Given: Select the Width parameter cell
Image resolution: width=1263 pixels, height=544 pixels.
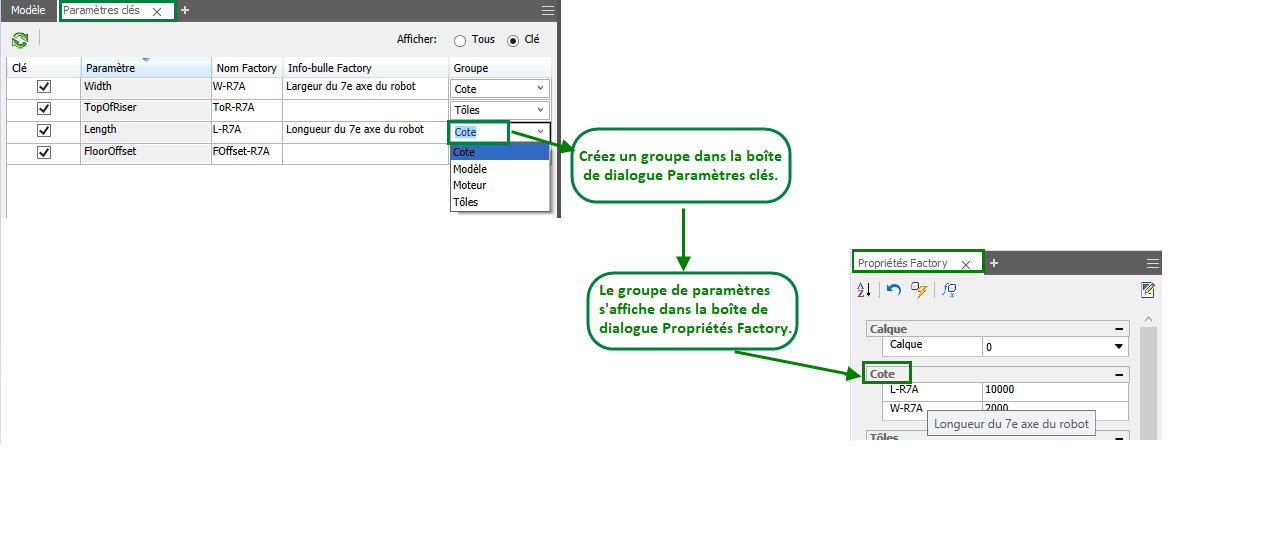Looking at the screenshot, I should pos(146,88).
